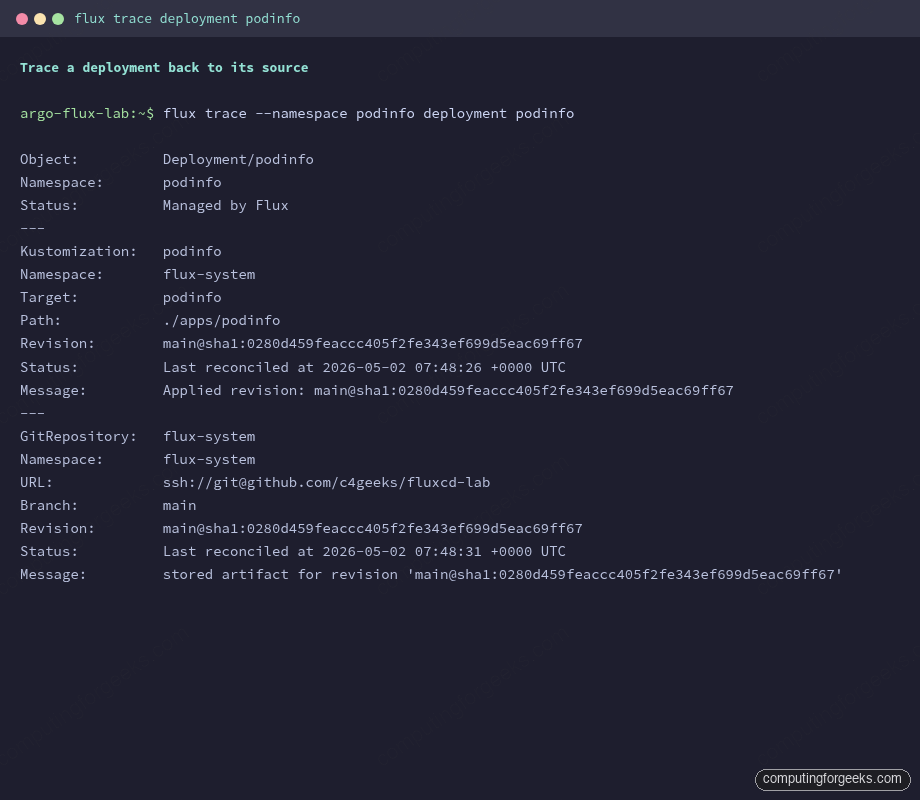Click the GitRepository Revision sha1 value

[x=373, y=528]
